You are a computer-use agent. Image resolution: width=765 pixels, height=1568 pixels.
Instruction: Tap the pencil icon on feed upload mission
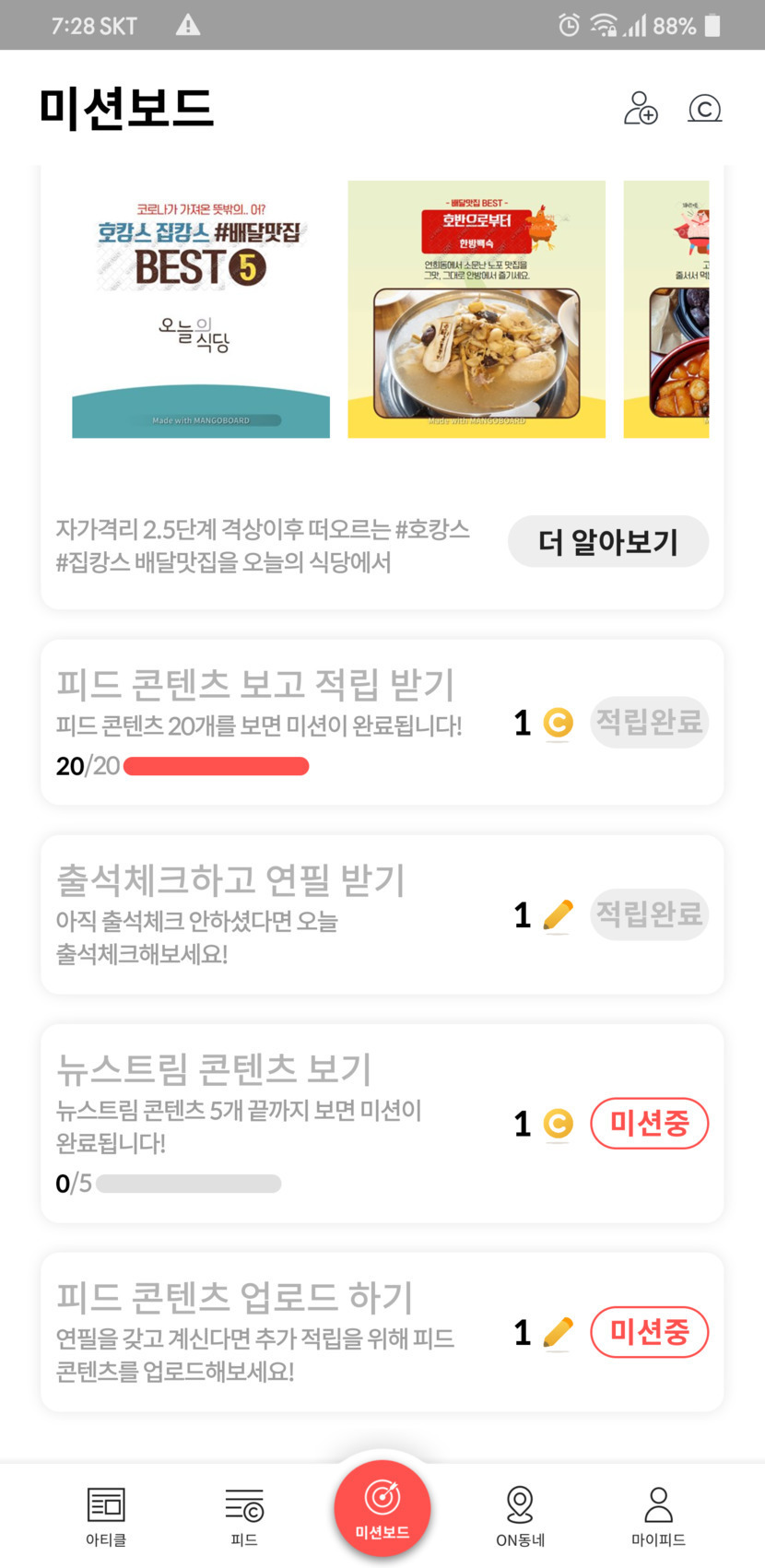(558, 1332)
